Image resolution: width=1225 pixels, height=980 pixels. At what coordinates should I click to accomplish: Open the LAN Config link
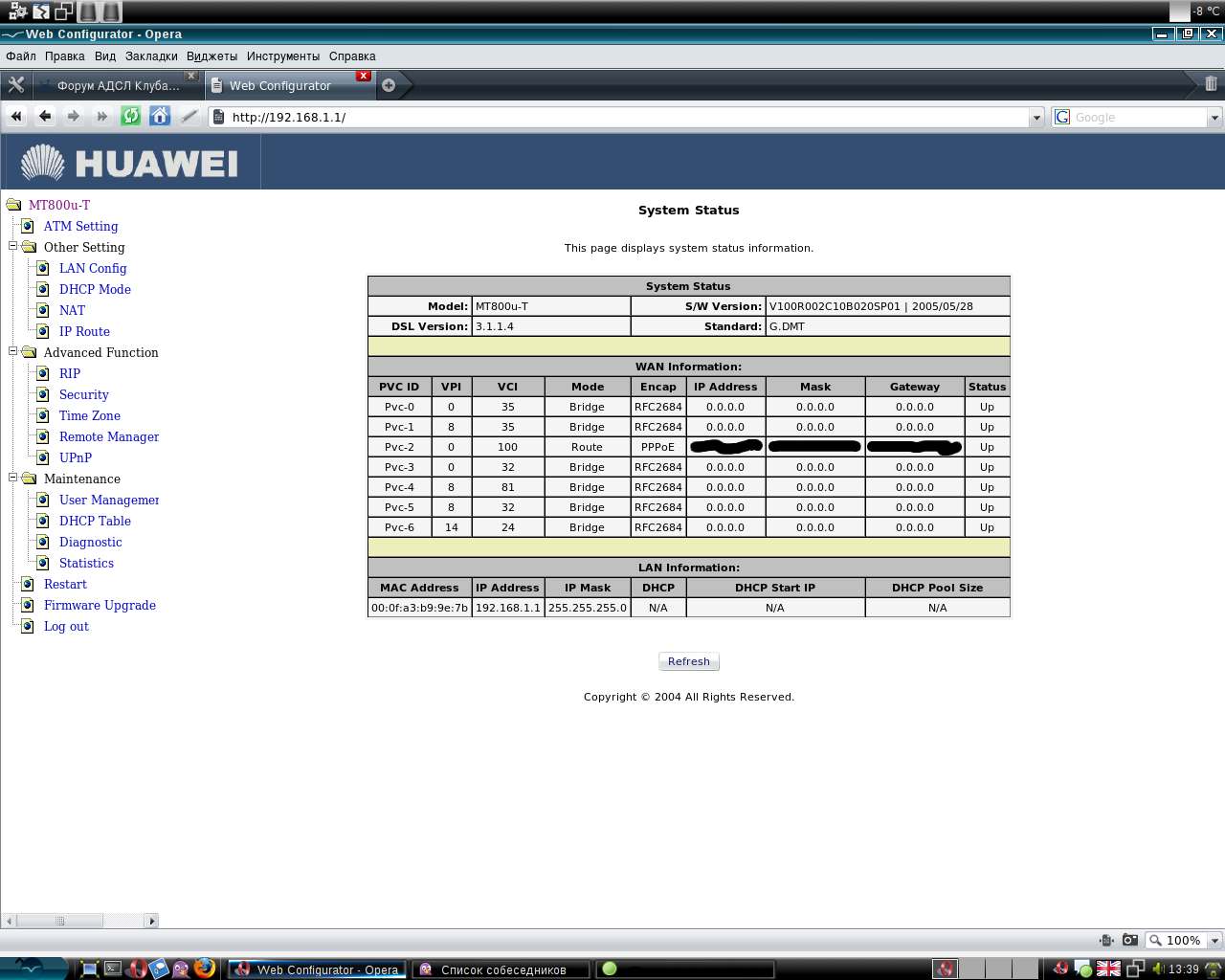(x=93, y=268)
